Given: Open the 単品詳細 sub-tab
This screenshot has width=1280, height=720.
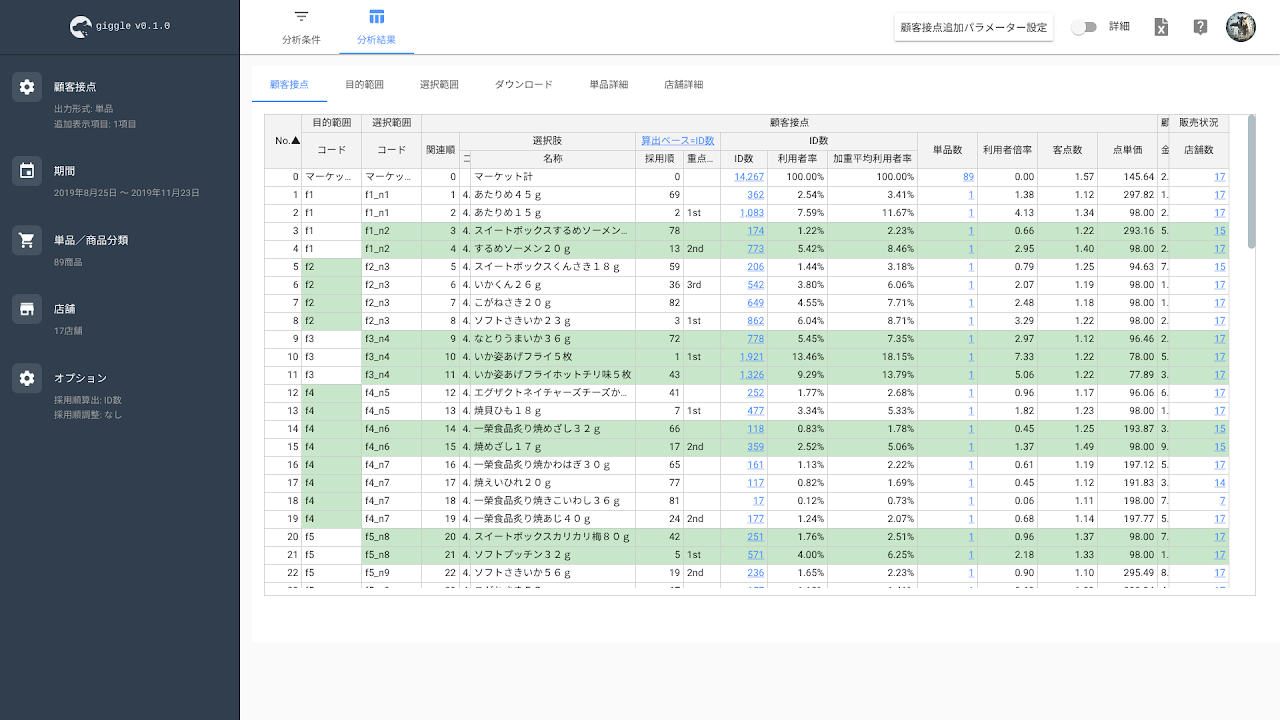Looking at the screenshot, I should [x=608, y=85].
